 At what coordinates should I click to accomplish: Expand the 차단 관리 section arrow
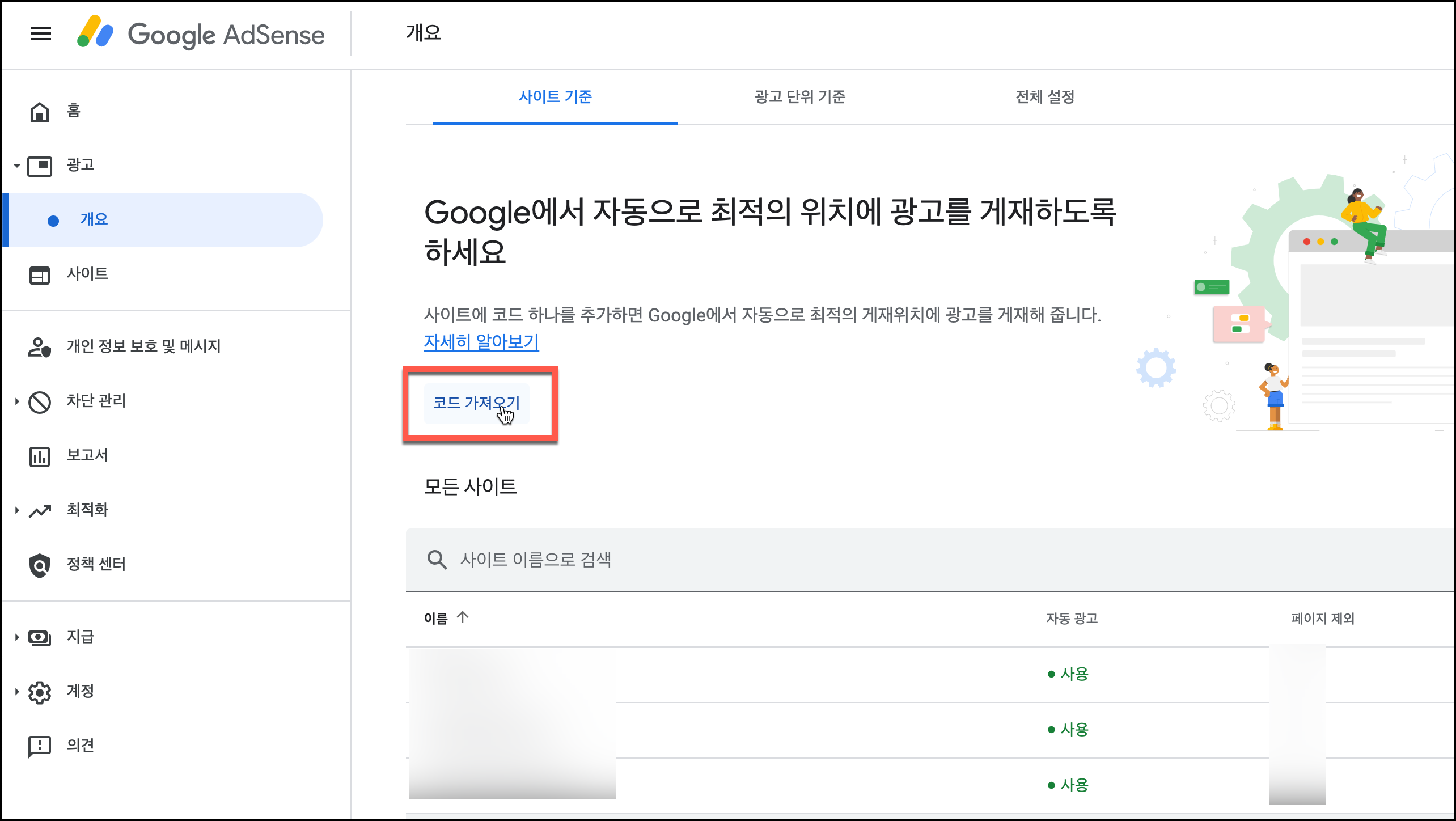17,401
